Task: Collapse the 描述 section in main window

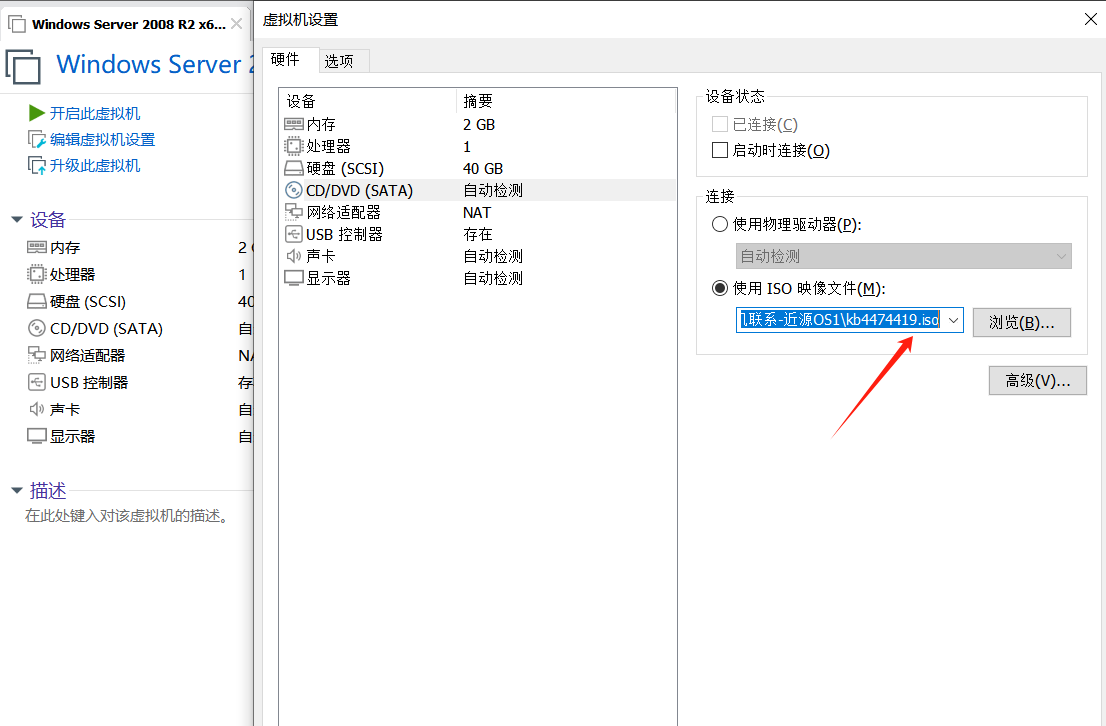Action: pyautogui.click(x=17, y=490)
